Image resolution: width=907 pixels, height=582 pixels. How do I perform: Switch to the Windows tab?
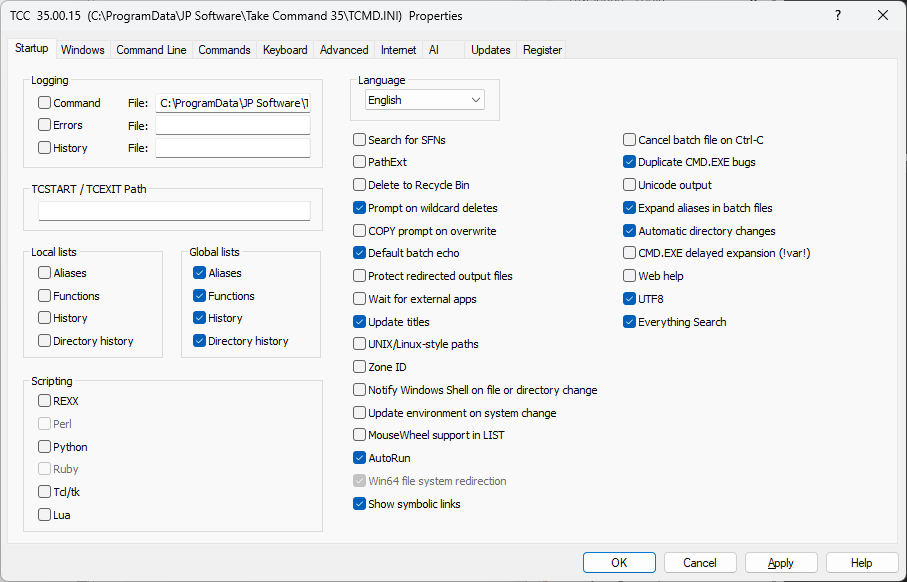(83, 50)
